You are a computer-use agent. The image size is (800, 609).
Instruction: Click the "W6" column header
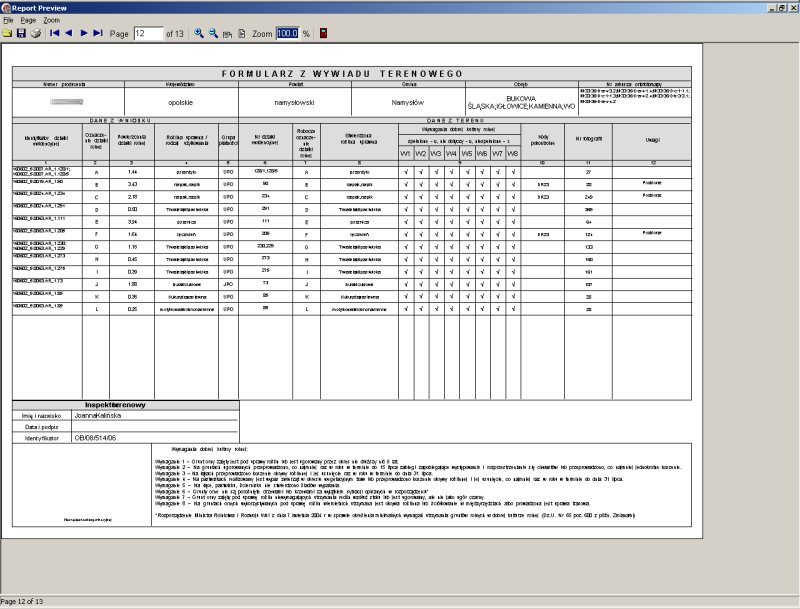(482, 154)
